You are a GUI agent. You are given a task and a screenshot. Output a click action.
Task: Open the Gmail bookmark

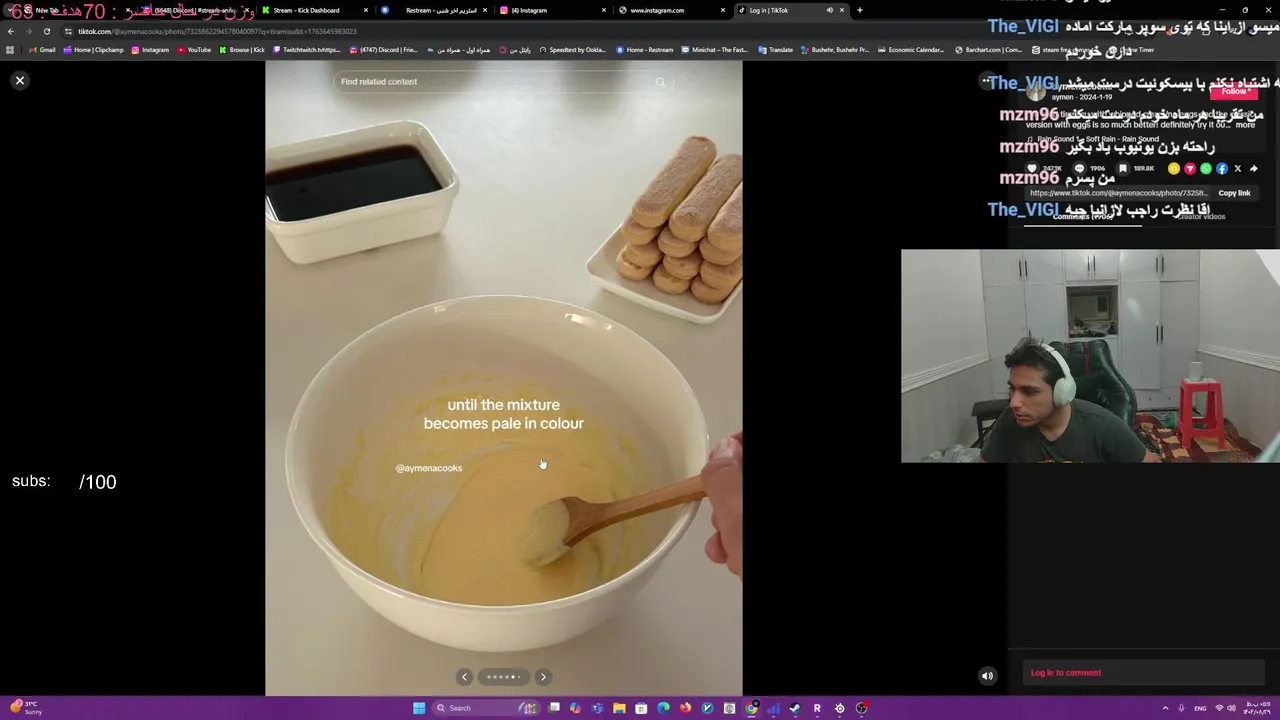pyautogui.click(x=42, y=50)
